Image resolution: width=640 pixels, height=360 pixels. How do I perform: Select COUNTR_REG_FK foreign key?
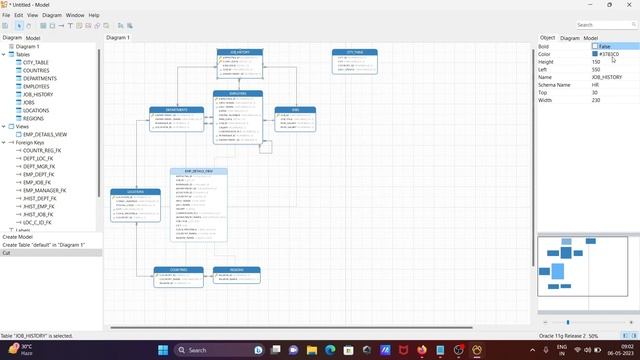(42, 150)
